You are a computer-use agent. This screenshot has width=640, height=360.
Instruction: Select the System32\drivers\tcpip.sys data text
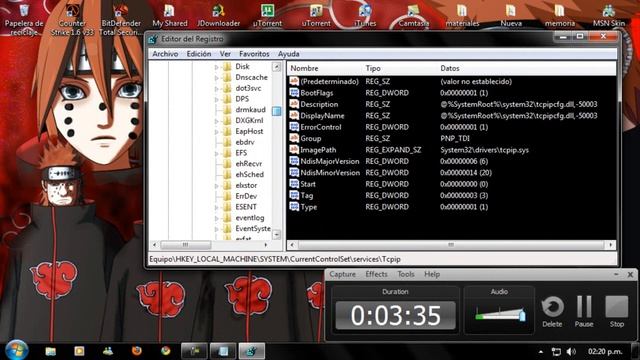pos(484,150)
